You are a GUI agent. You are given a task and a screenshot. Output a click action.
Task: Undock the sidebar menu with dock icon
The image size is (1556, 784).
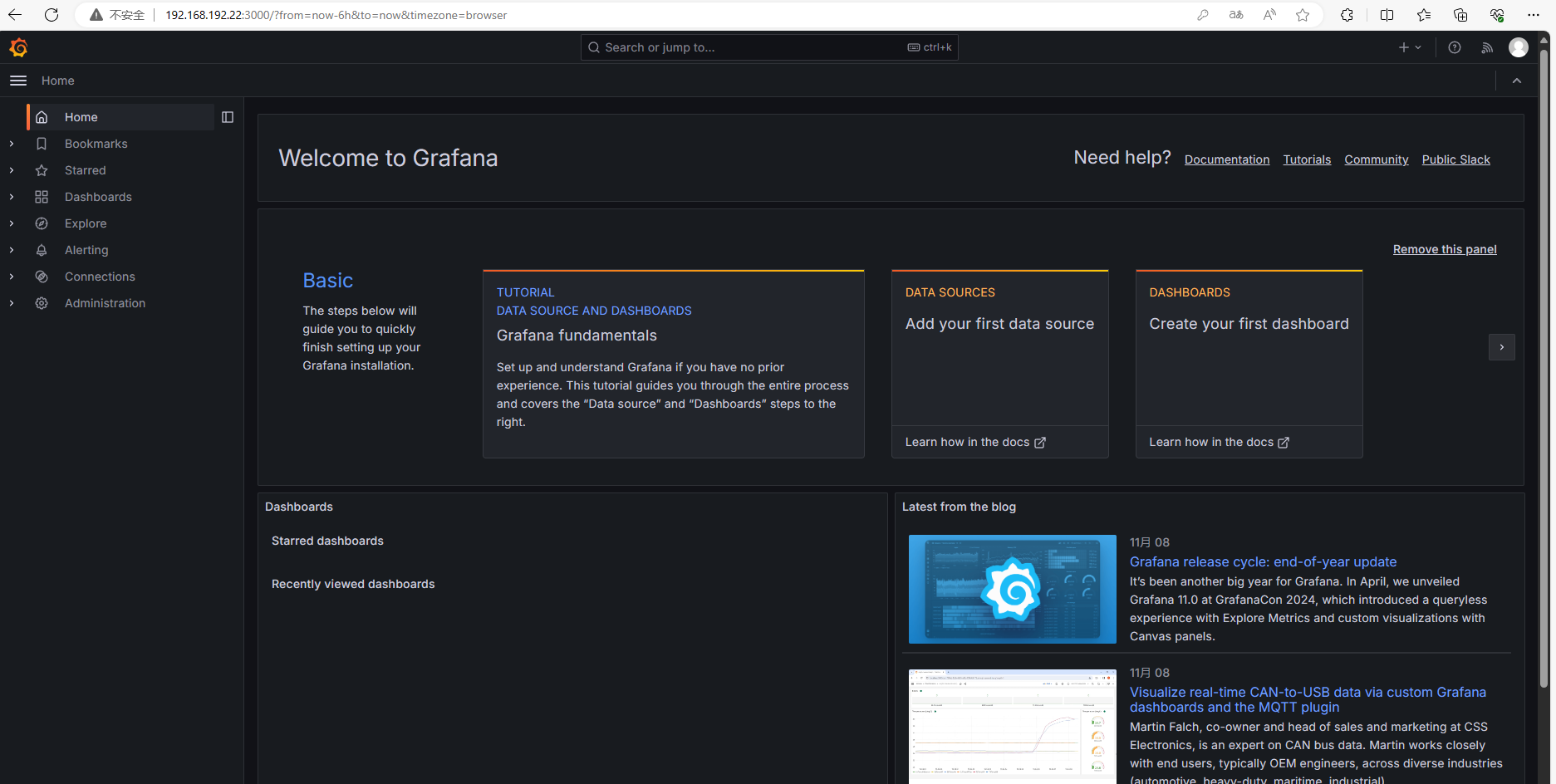(228, 117)
